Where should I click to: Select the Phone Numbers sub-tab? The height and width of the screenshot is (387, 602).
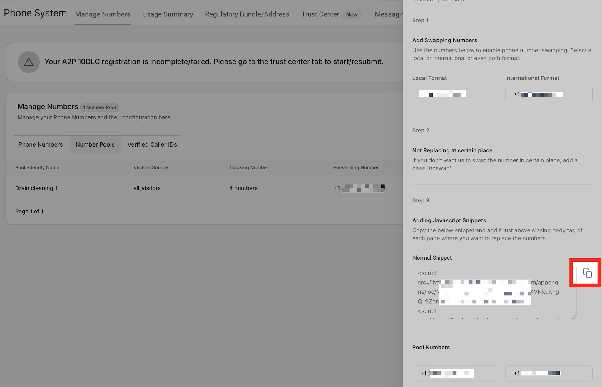[41, 145]
